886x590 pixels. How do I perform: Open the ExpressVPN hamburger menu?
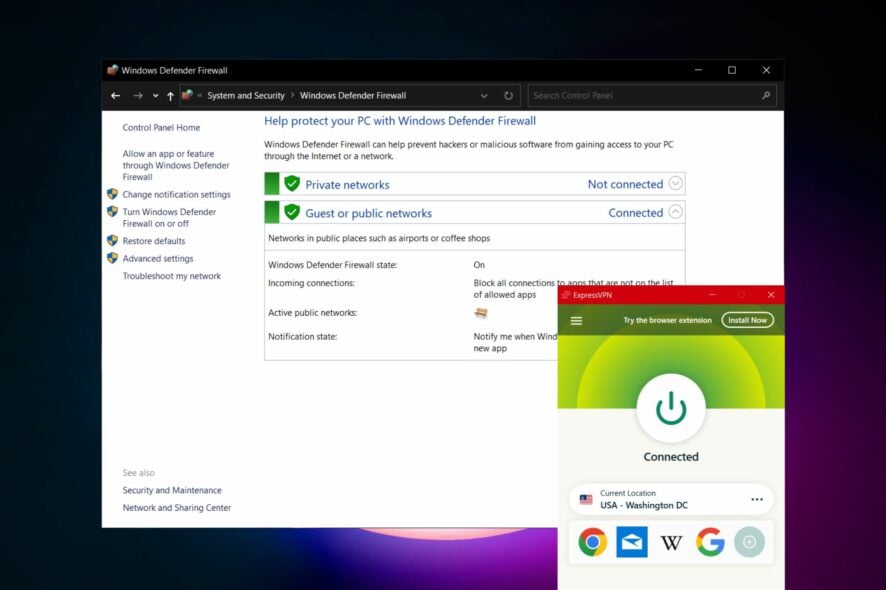point(576,320)
